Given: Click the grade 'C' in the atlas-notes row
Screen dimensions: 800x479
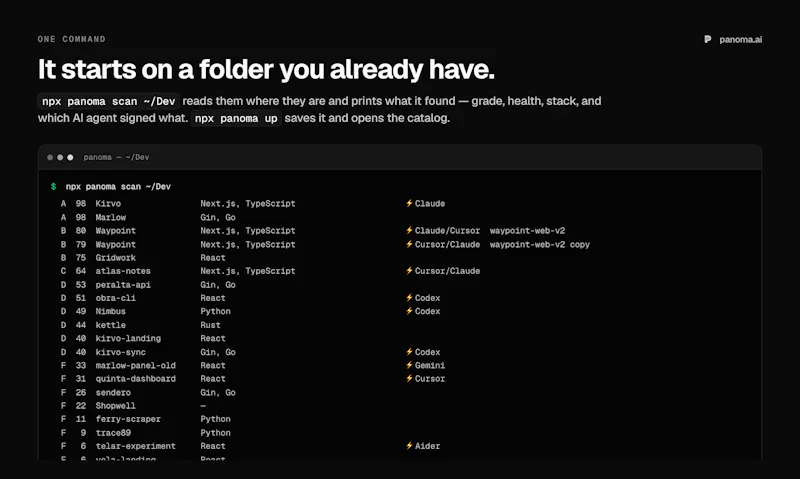Looking at the screenshot, I should click(x=63, y=271).
